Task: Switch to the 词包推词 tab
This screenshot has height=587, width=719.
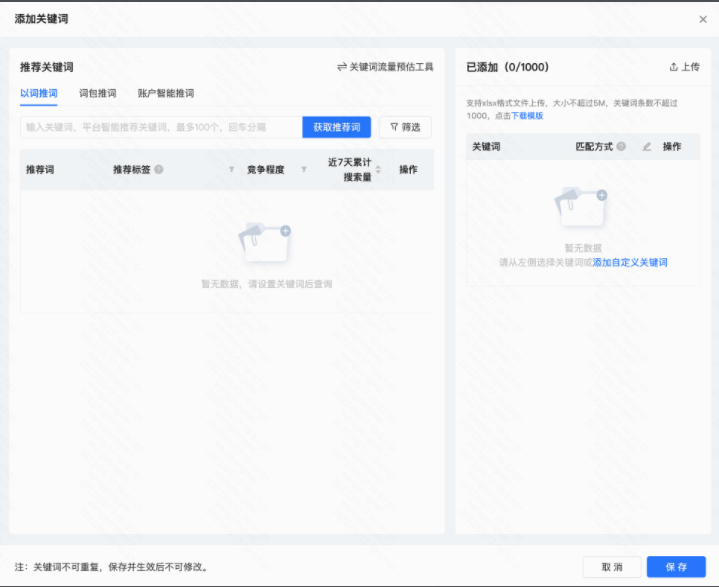Action: tap(98, 93)
